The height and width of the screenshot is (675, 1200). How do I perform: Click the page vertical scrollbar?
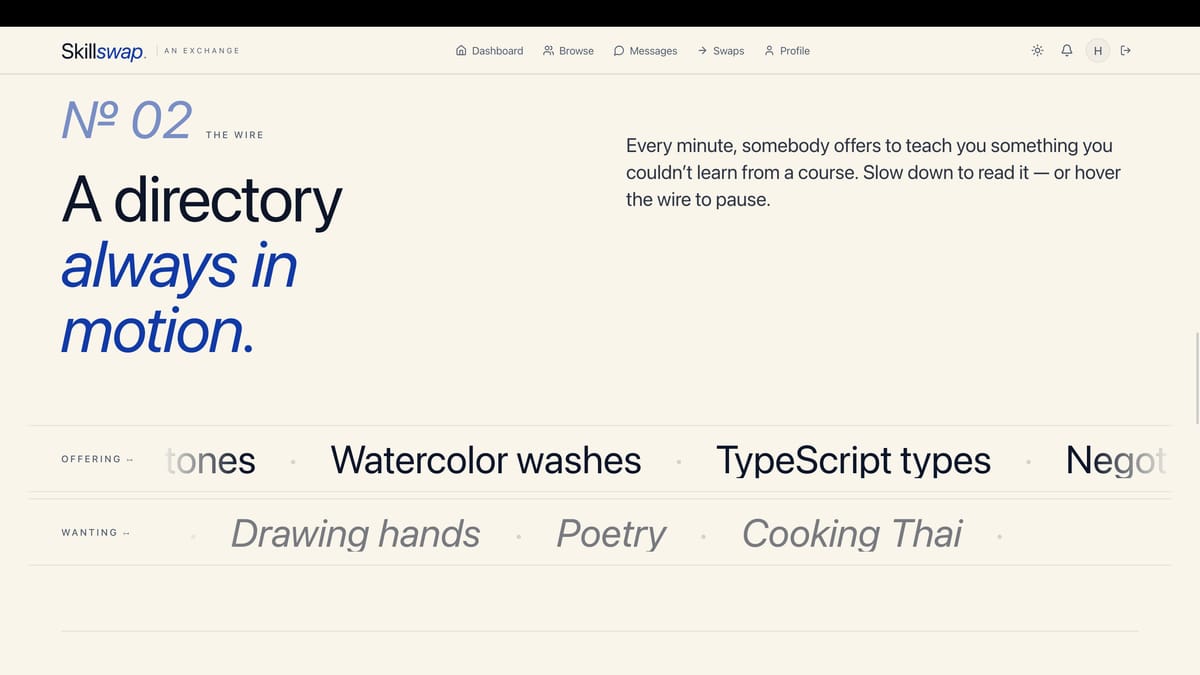[1196, 378]
